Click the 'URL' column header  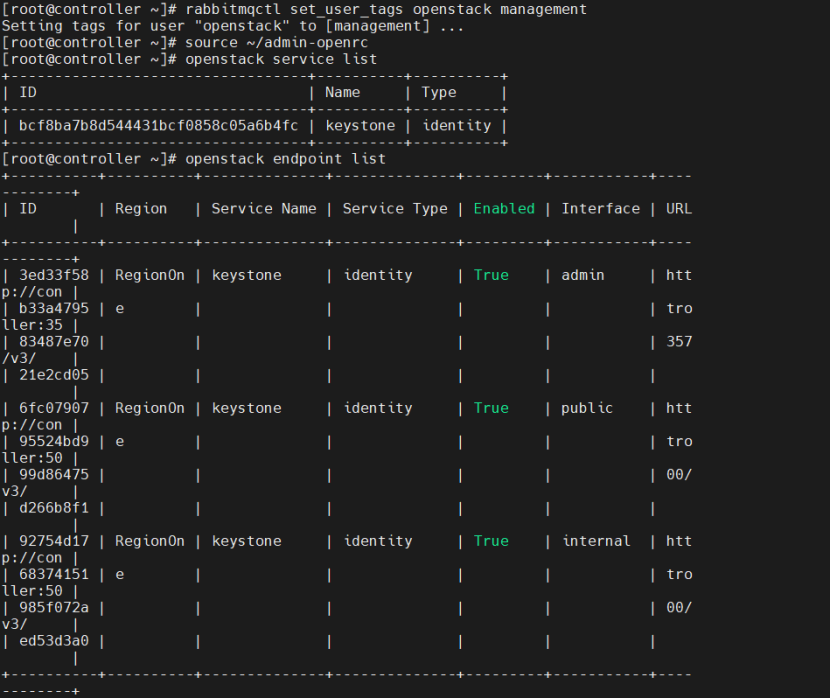click(x=679, y=209)
